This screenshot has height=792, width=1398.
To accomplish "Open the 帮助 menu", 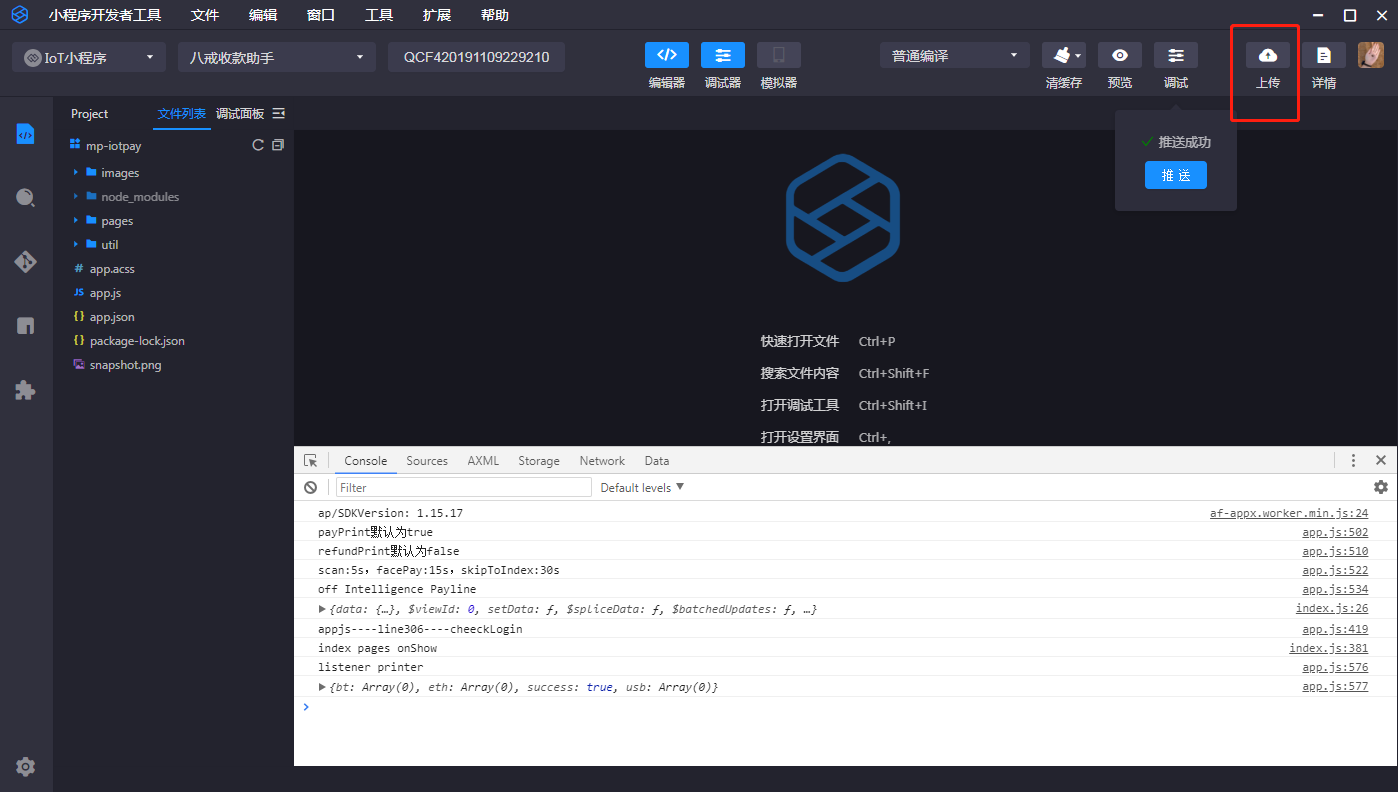I will [x=495, y=15].
